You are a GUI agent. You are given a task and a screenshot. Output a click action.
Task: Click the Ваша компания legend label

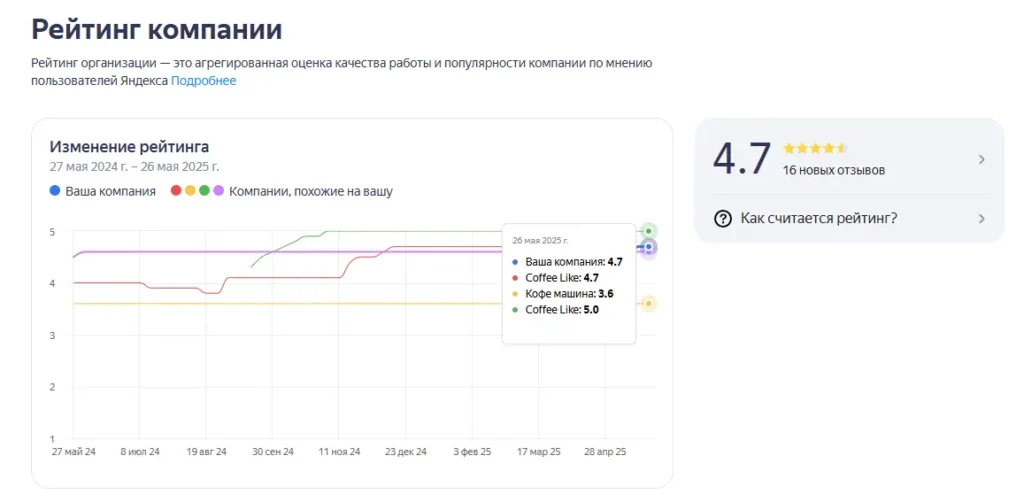tap(110, 192)
